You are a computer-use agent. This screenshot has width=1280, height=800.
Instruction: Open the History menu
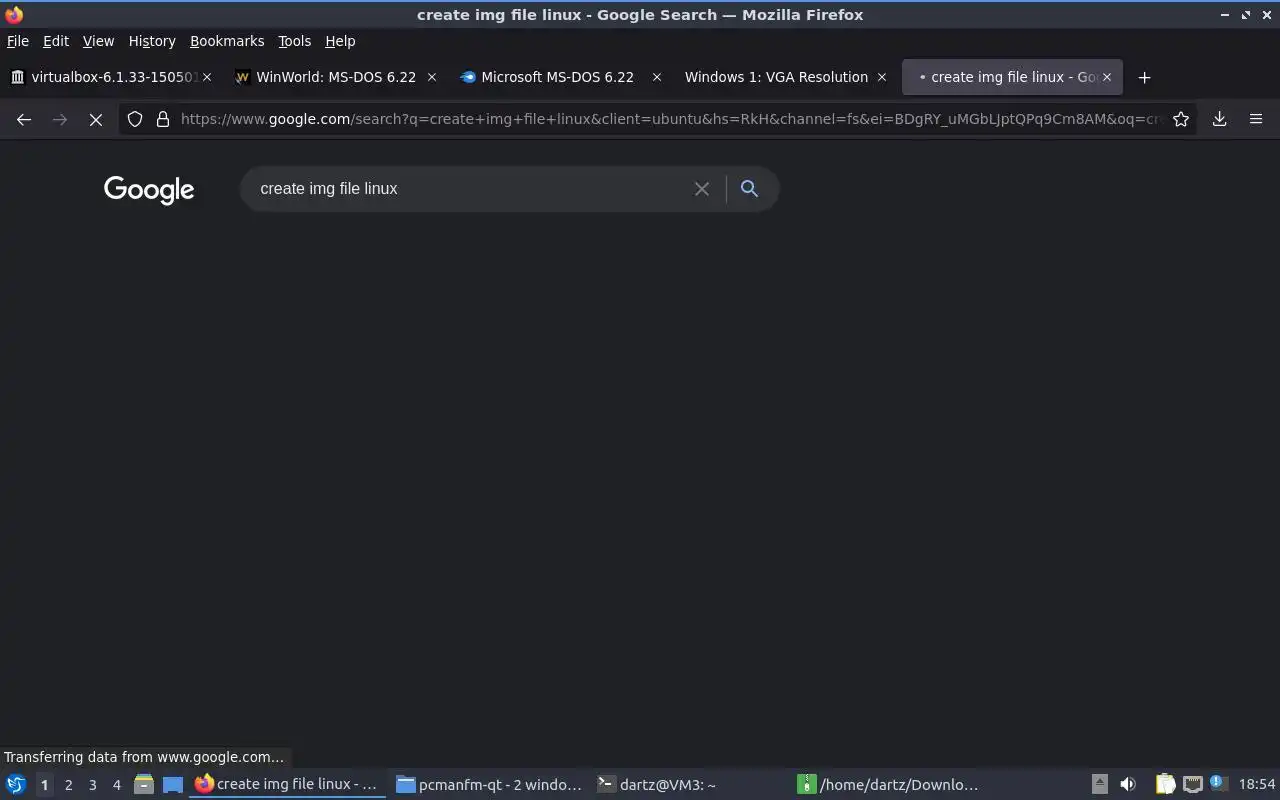click(x=152, y=41)
